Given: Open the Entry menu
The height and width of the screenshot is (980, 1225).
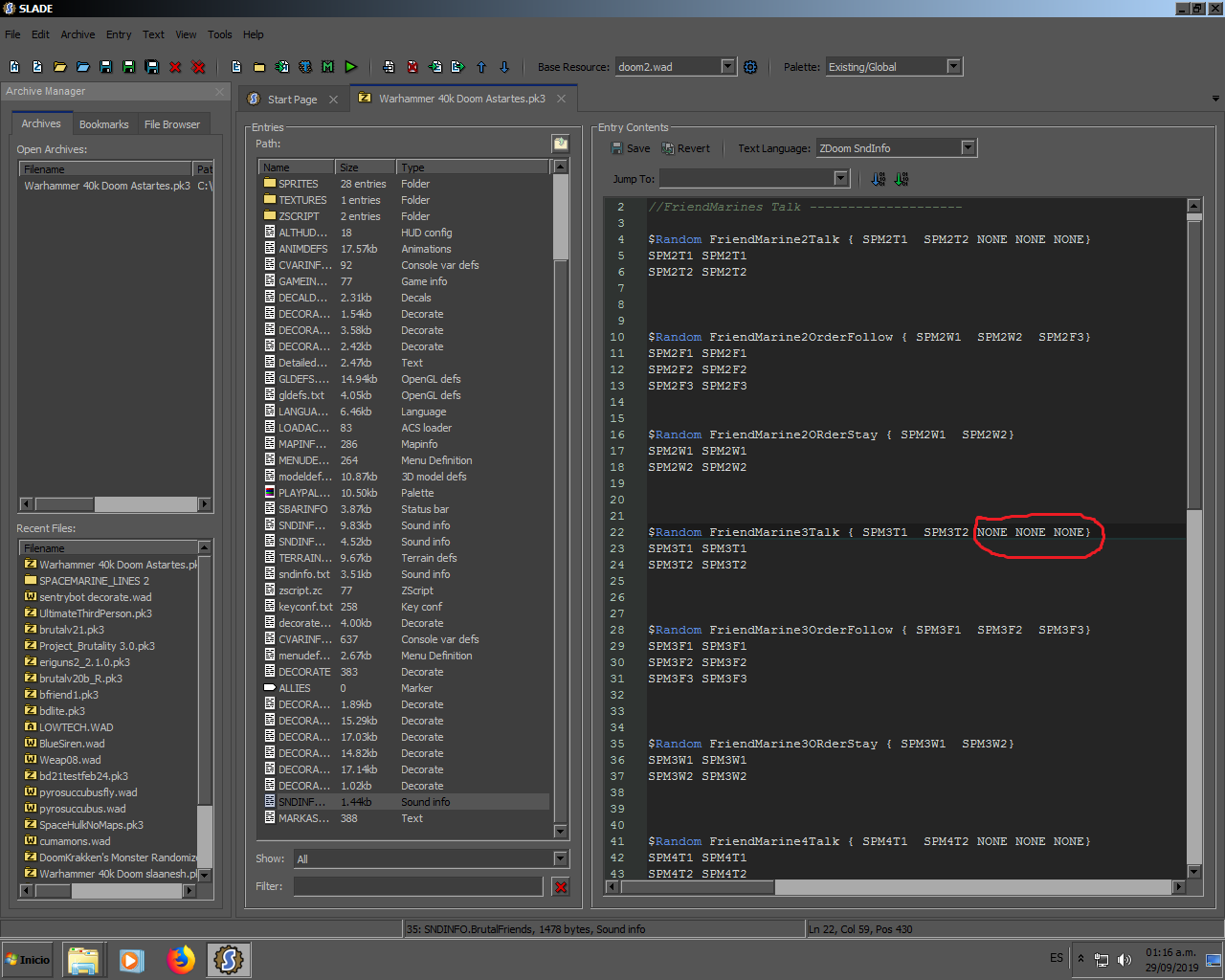Looking at the screenshot, I should 119,34.
